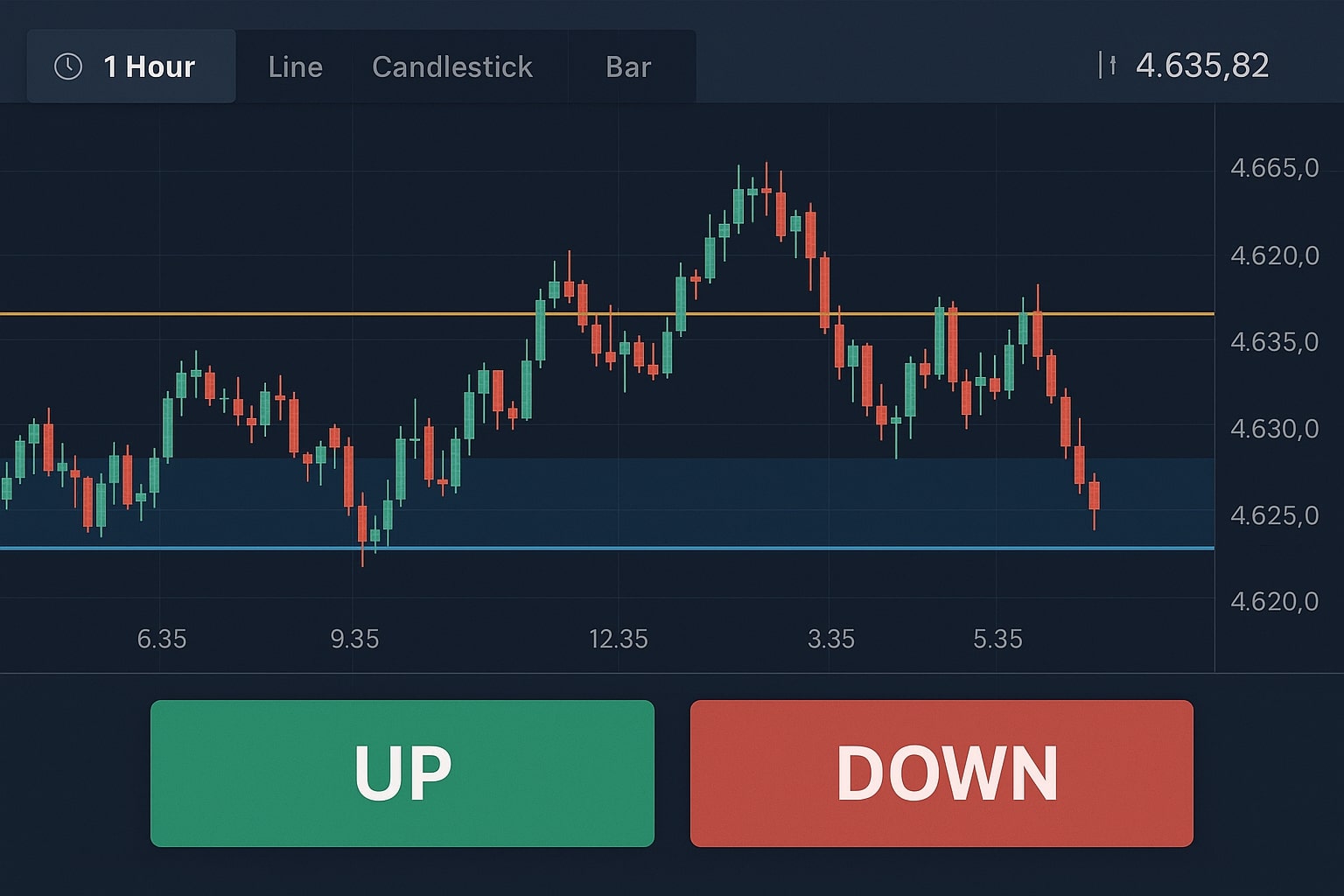The width and height of the screenshot is (1344, 896).
Task: Click the 5.35 time axis label
Action: 997,640
